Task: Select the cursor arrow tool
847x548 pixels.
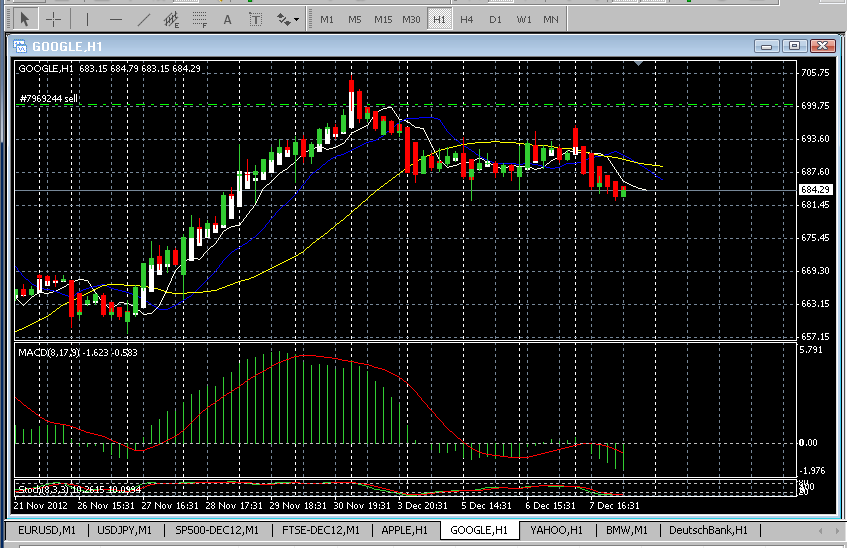Action: (x=24, y=19)
